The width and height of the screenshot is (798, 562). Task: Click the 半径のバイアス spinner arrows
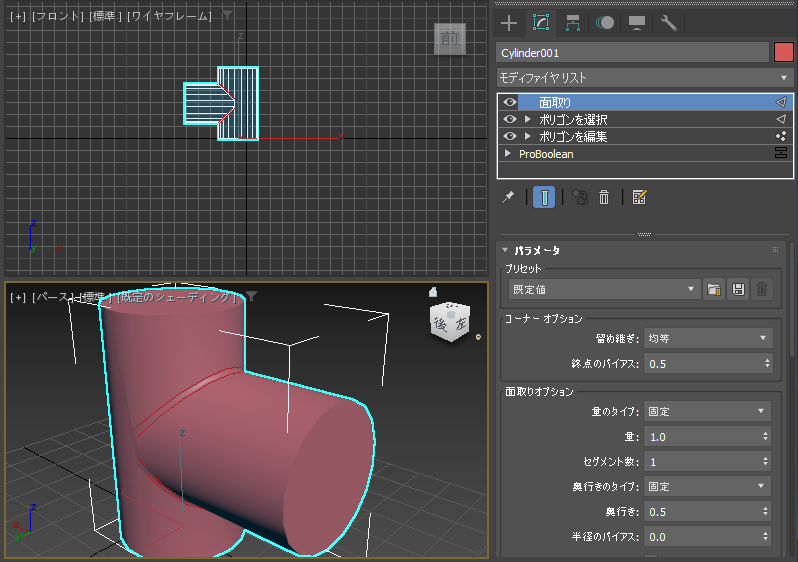[x=765, y=537]
